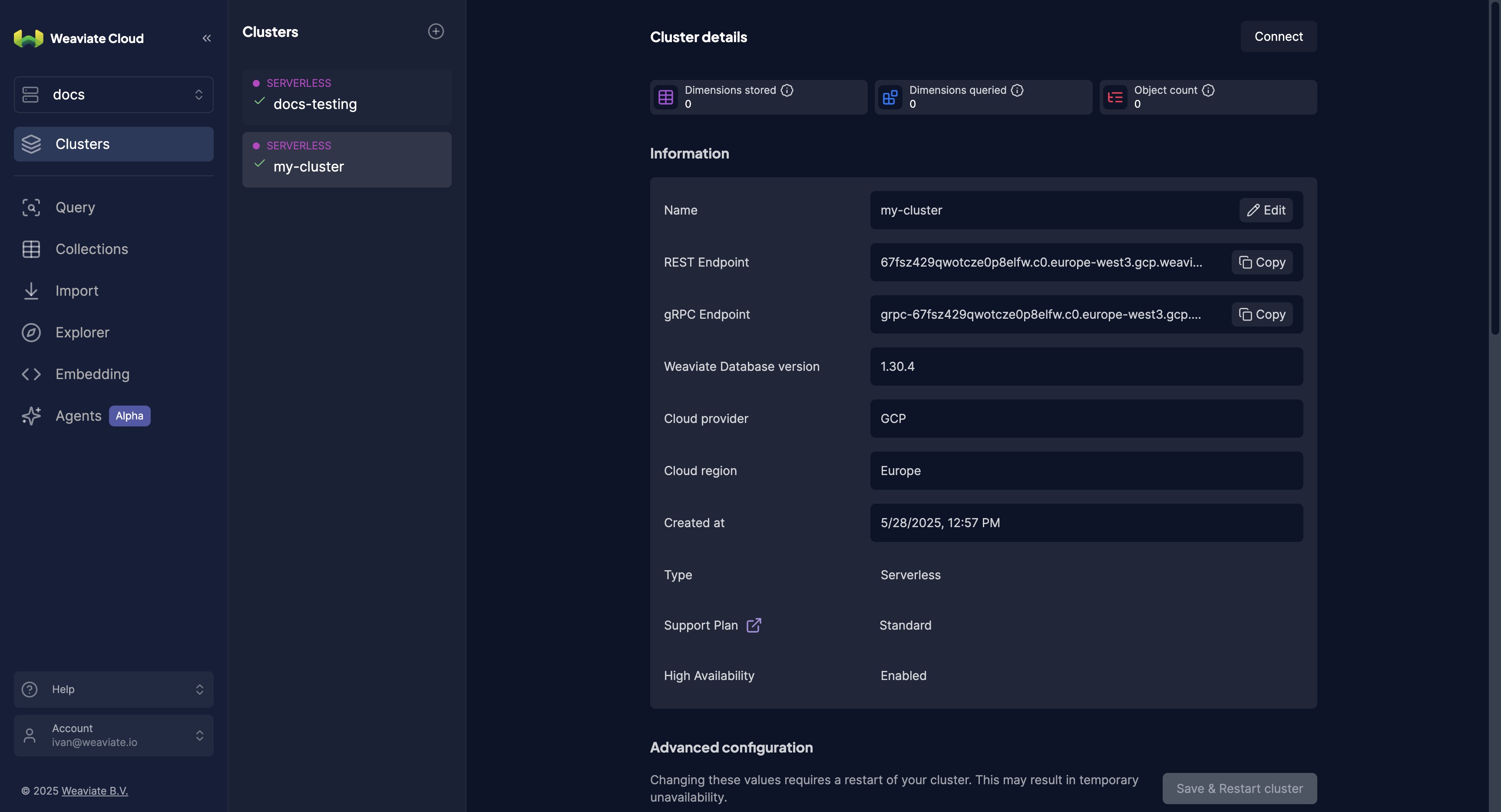Select the my-cluster cluster
Image resolution: width=1501 pixels, height=812 pixels.
point(347,160)
